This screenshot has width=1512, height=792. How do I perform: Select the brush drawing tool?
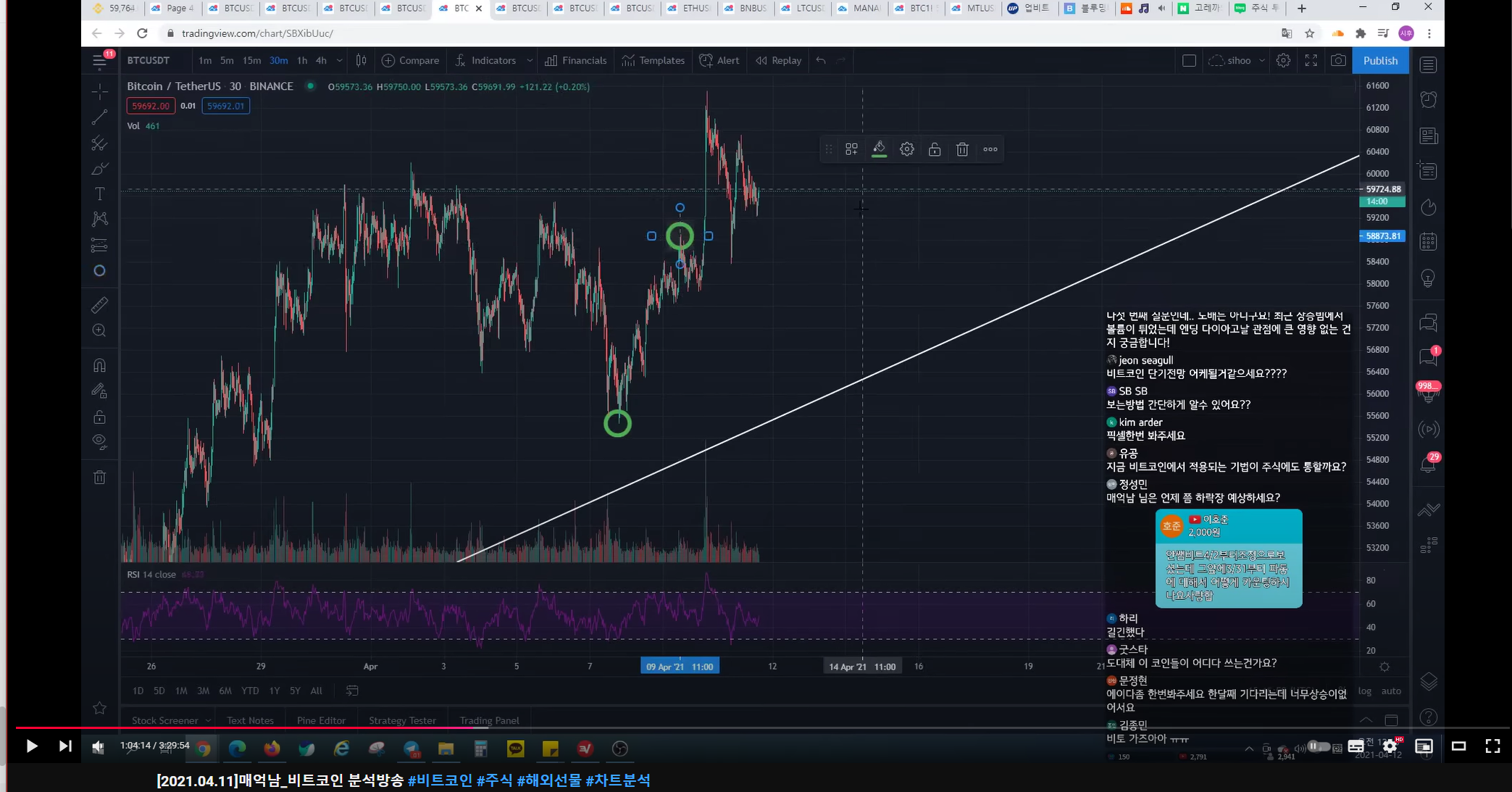pyautogui.click(x=99, y=169)
